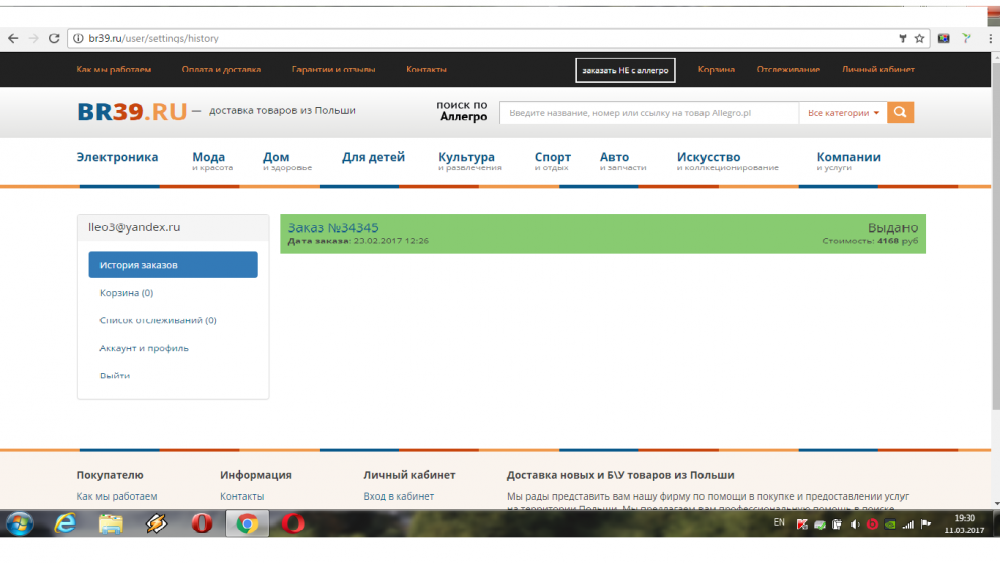Bookmark the page with the star icon

(919, 38)
